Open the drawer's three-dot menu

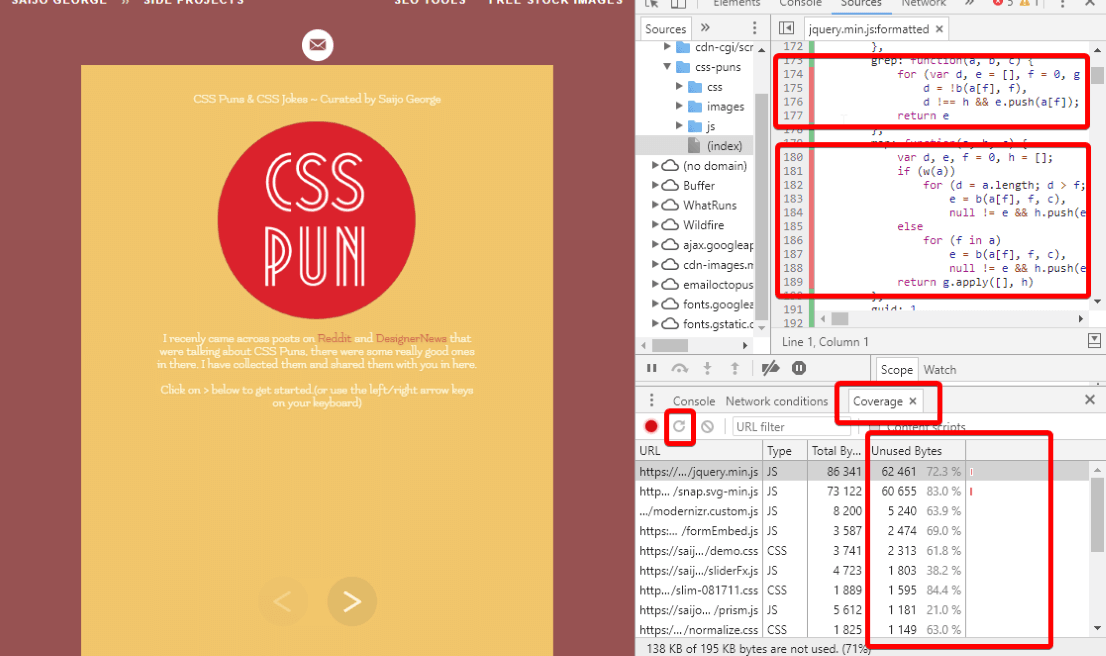pyautogui.click(x=651, y=401)
